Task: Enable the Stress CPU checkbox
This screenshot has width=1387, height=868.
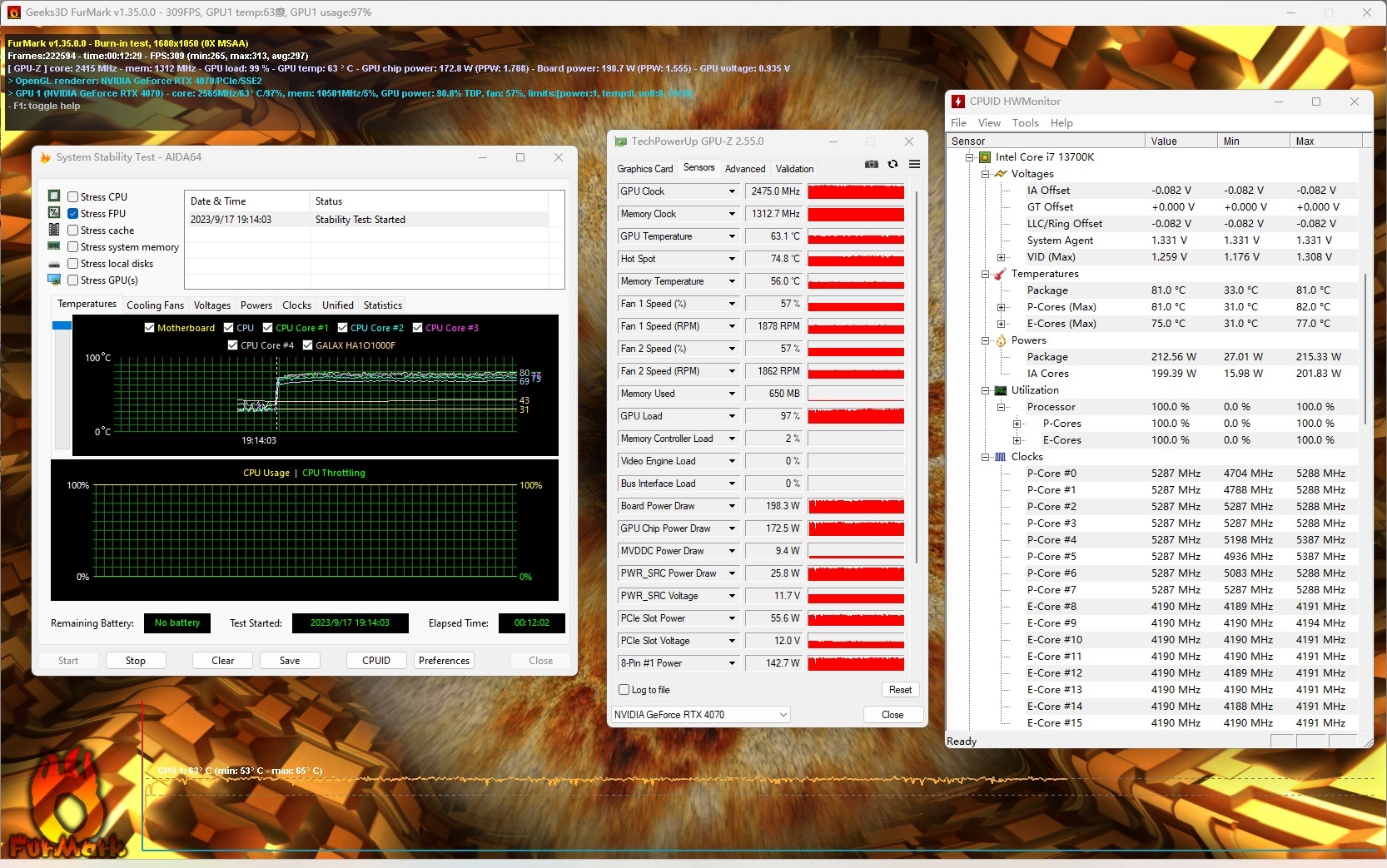Action: 73,197
